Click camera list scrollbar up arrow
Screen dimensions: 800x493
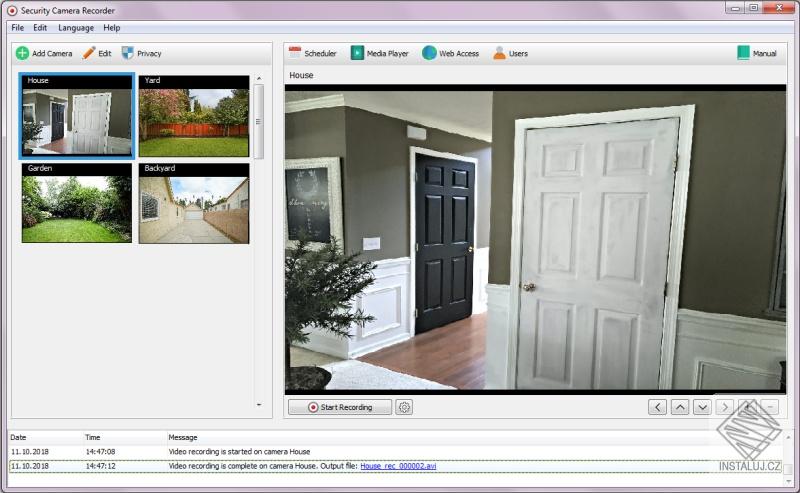[259, 78]
